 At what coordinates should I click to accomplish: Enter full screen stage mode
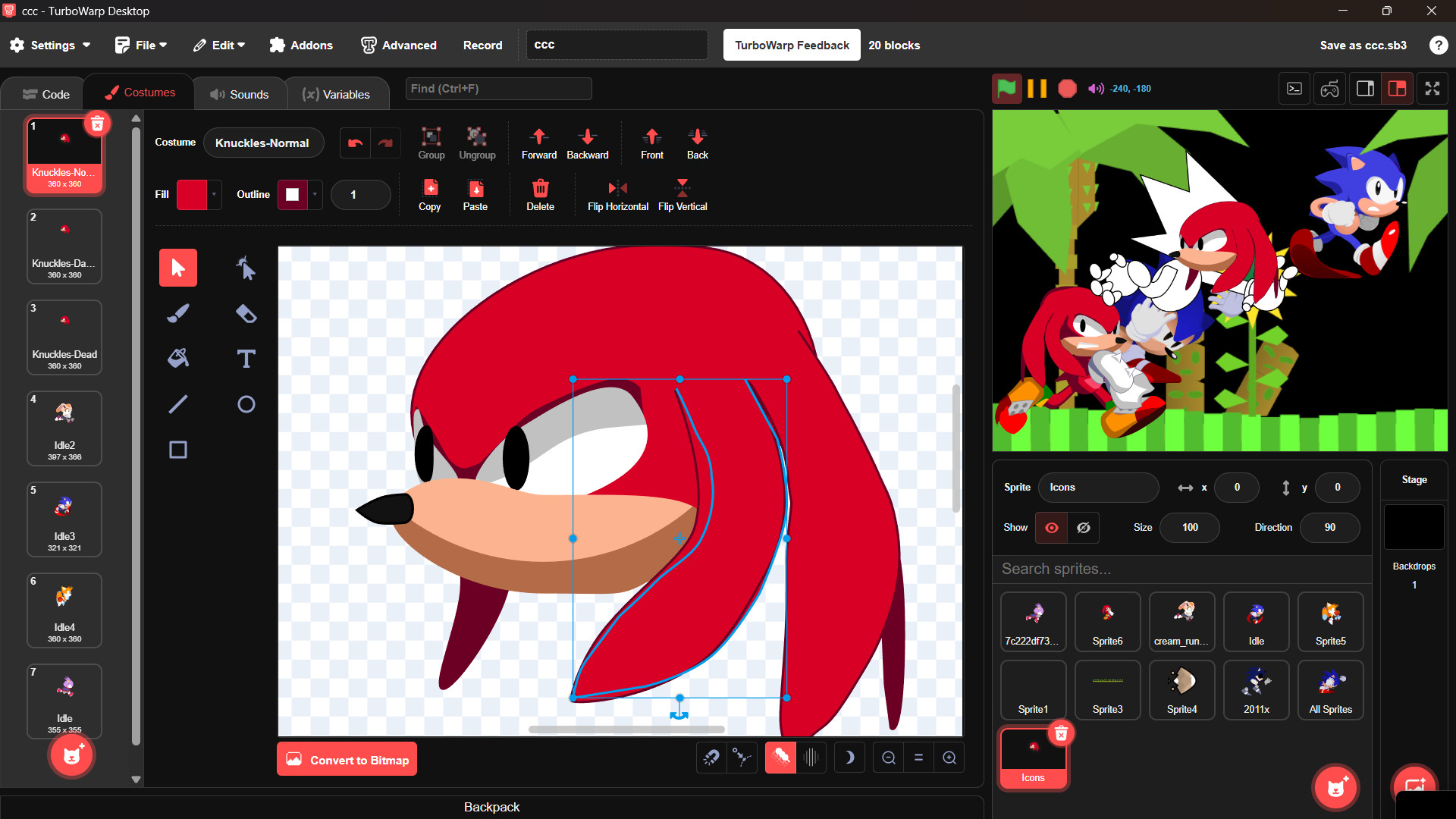pyautogui.click(x=1432, y=89)
